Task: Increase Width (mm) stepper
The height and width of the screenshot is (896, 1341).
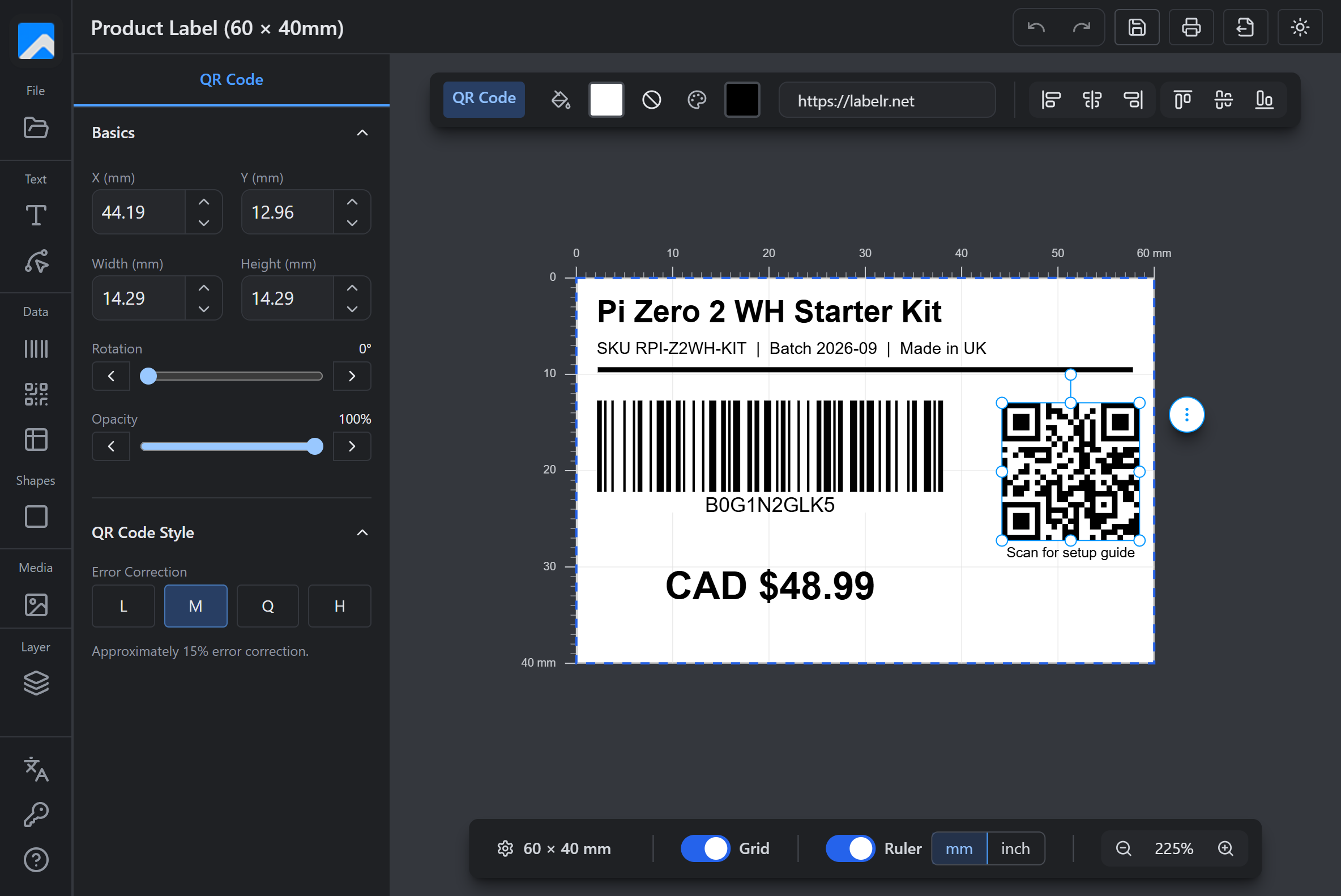Action: (204, 288)
